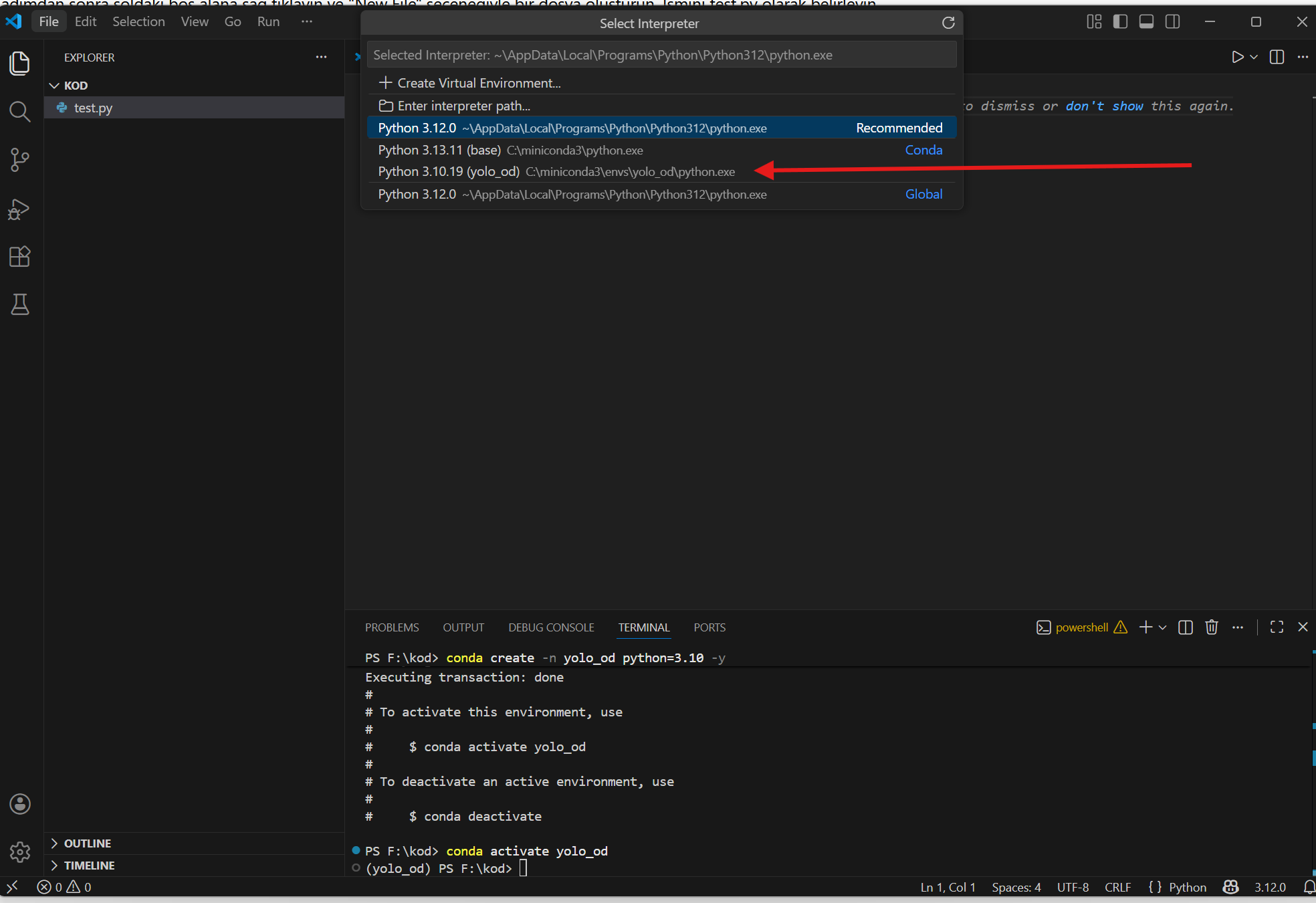This screenshot has height=903, width=1316.
Task: Open Run and Debug view icon
Action: tap(20, 209)
